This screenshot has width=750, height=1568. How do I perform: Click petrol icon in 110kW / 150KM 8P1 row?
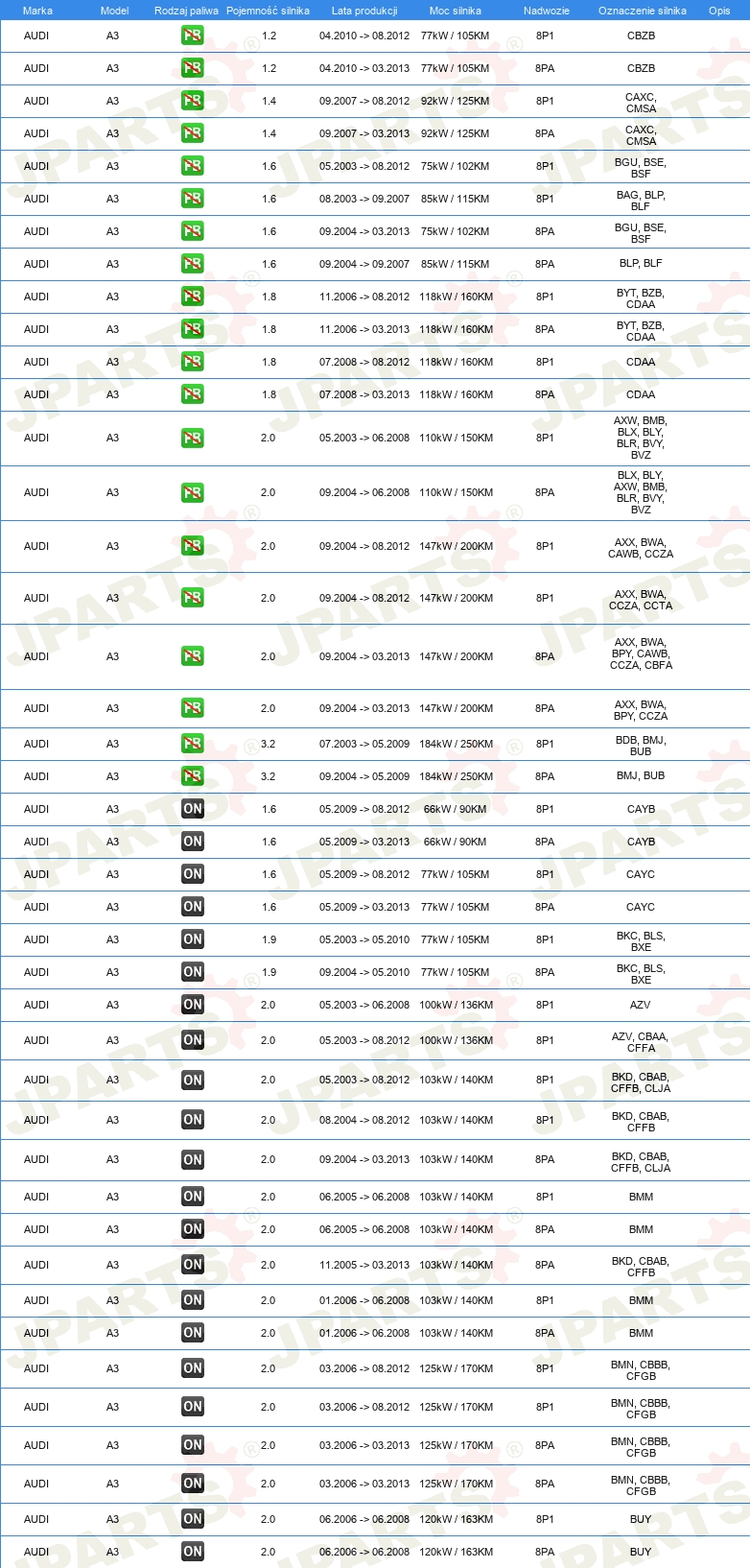click(x=192, y=438)
